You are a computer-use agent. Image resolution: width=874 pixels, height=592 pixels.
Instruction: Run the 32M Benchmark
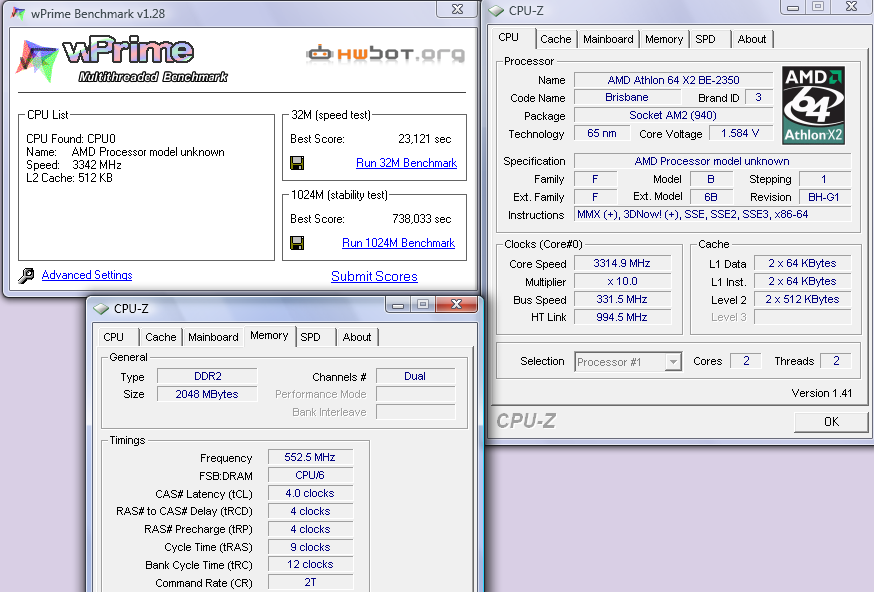406,163
